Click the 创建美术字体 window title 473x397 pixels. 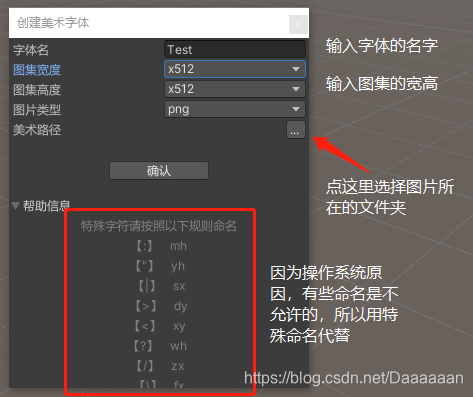tap(53, 23)
